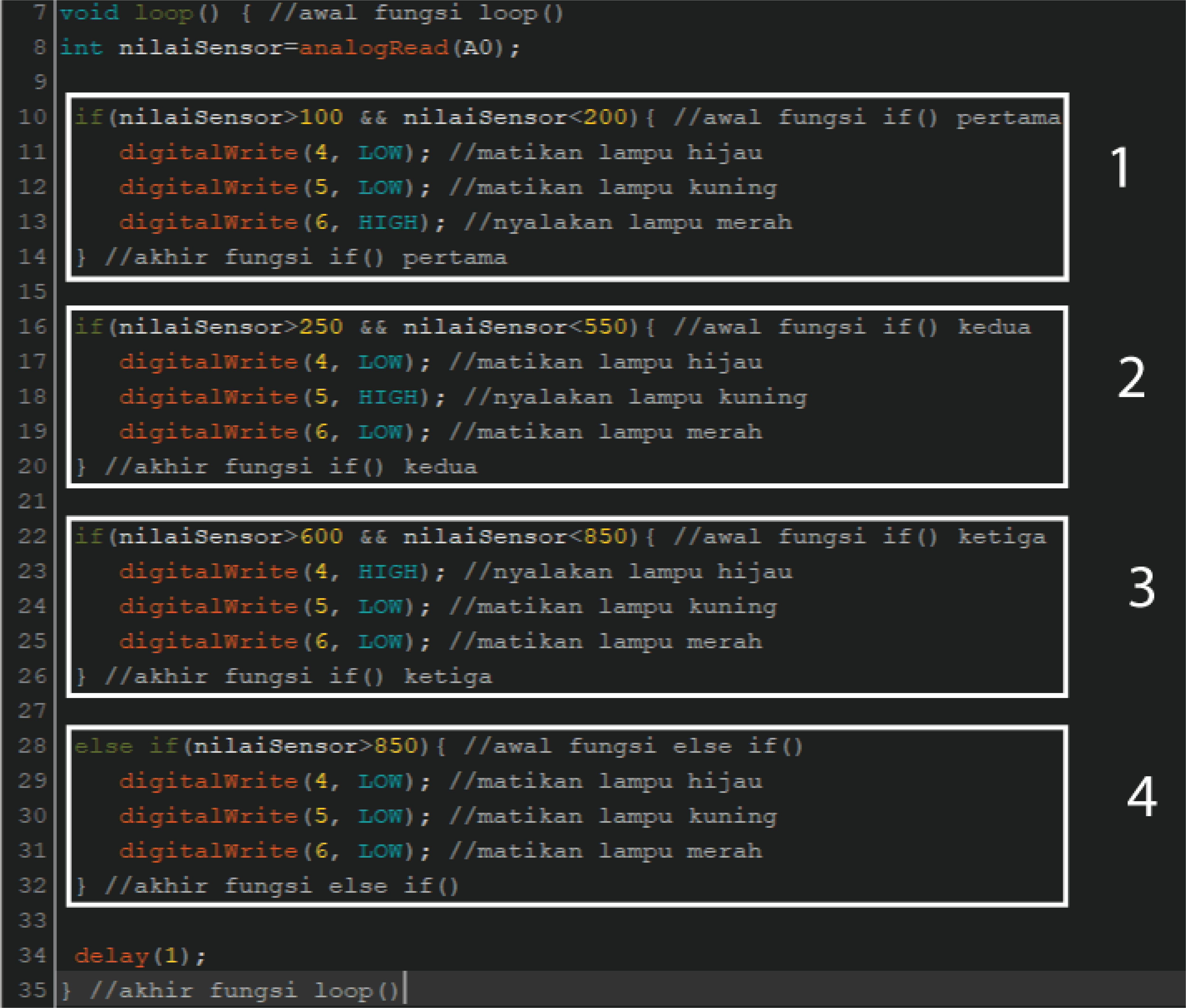Click line 18 'digitalWrite(5, HIGH);' nyalakan lampu kuning
Viewport: 1186px width, 1008px height.
pyautogui.click(x=282, y=397)
